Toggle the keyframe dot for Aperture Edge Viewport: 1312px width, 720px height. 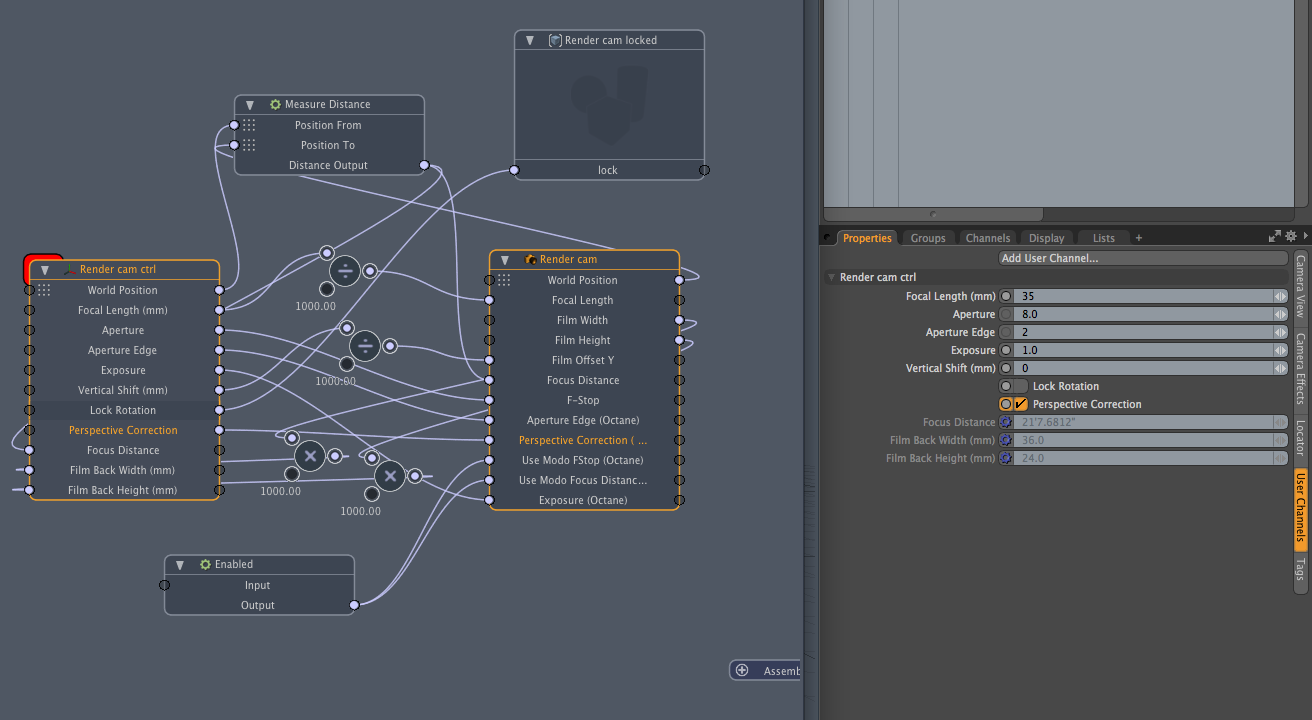click(1006, 332)
